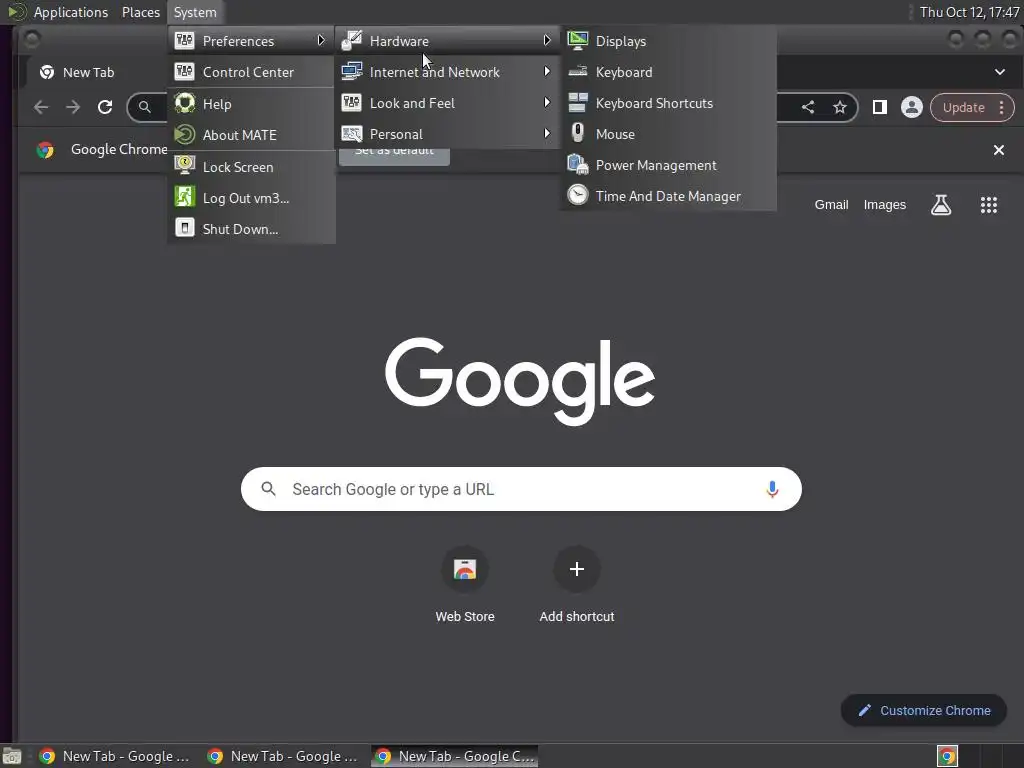Image resolution: width=1024 pixels, height=768 pixels.
Task: Close the System menu via its label
Action: click(x=195, y=12)
